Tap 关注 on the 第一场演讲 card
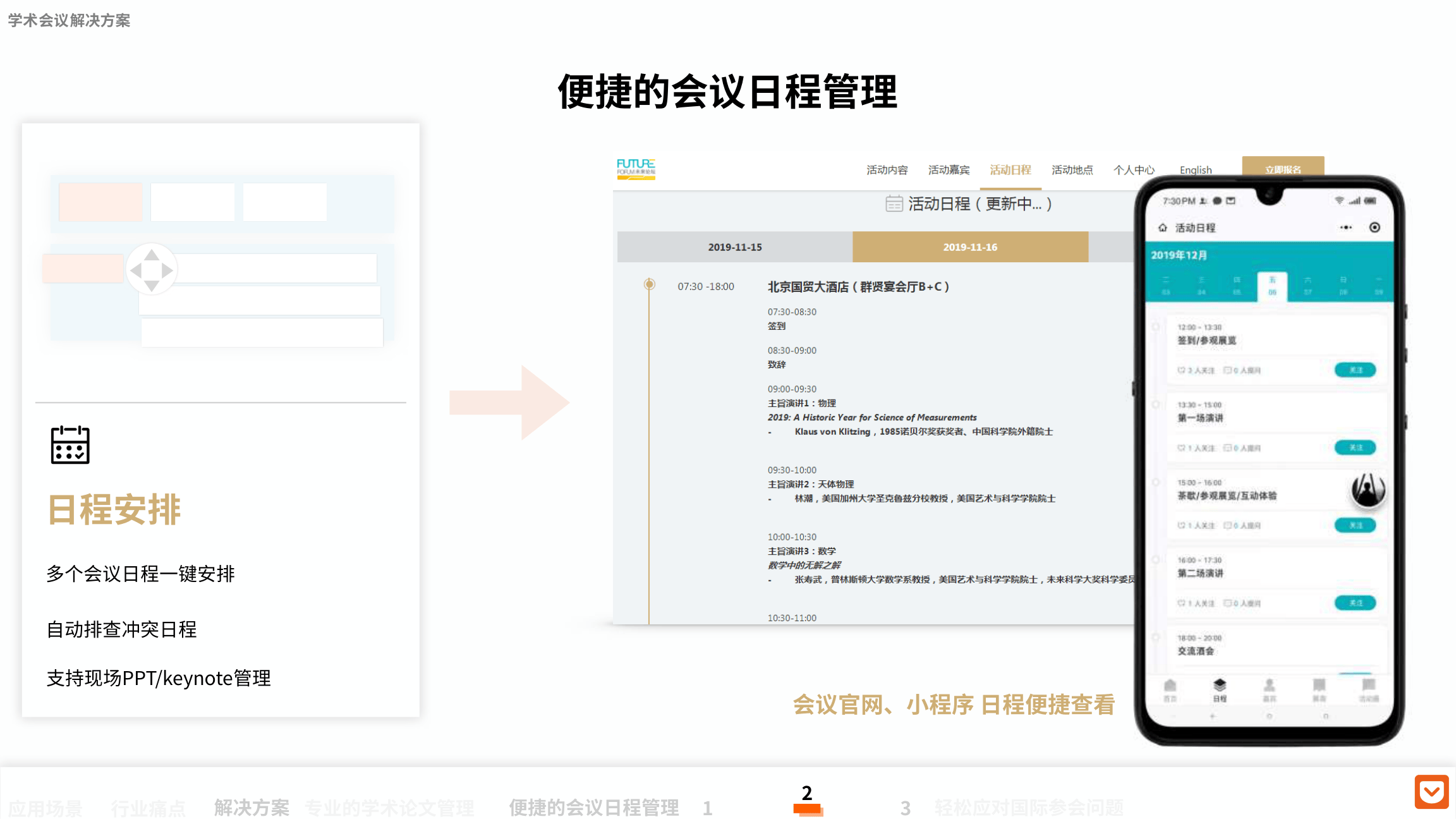The width and height of the screenshot is (1456, 819). (1355, 448)
